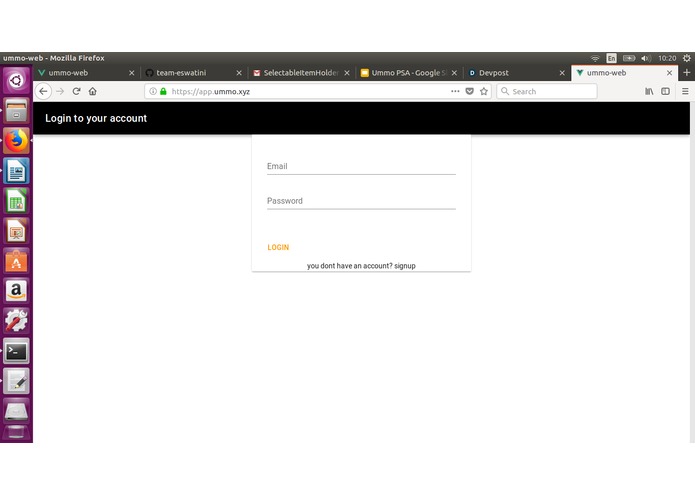Viewport: 695px width, 494px height.
Task: Toggle the sidebar view icon
Action: (665, 91)
